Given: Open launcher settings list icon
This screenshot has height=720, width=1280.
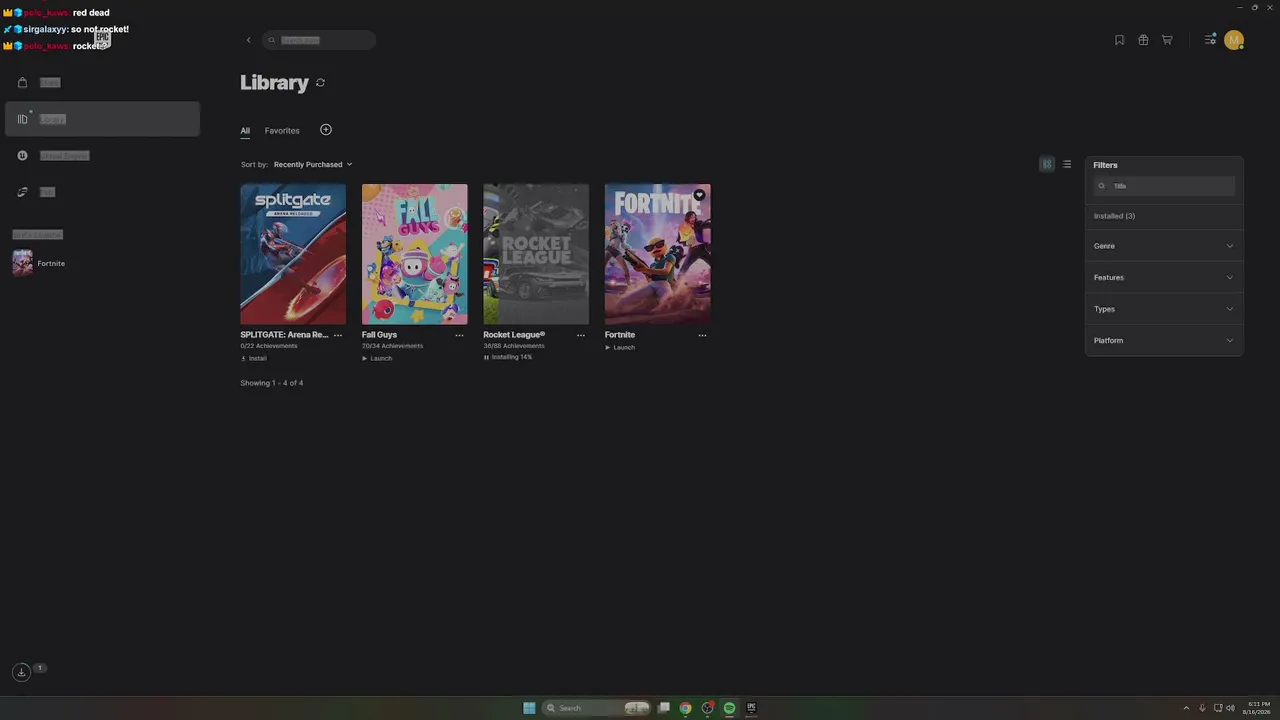Looking at the screenshot, I should click(1210, 40).
